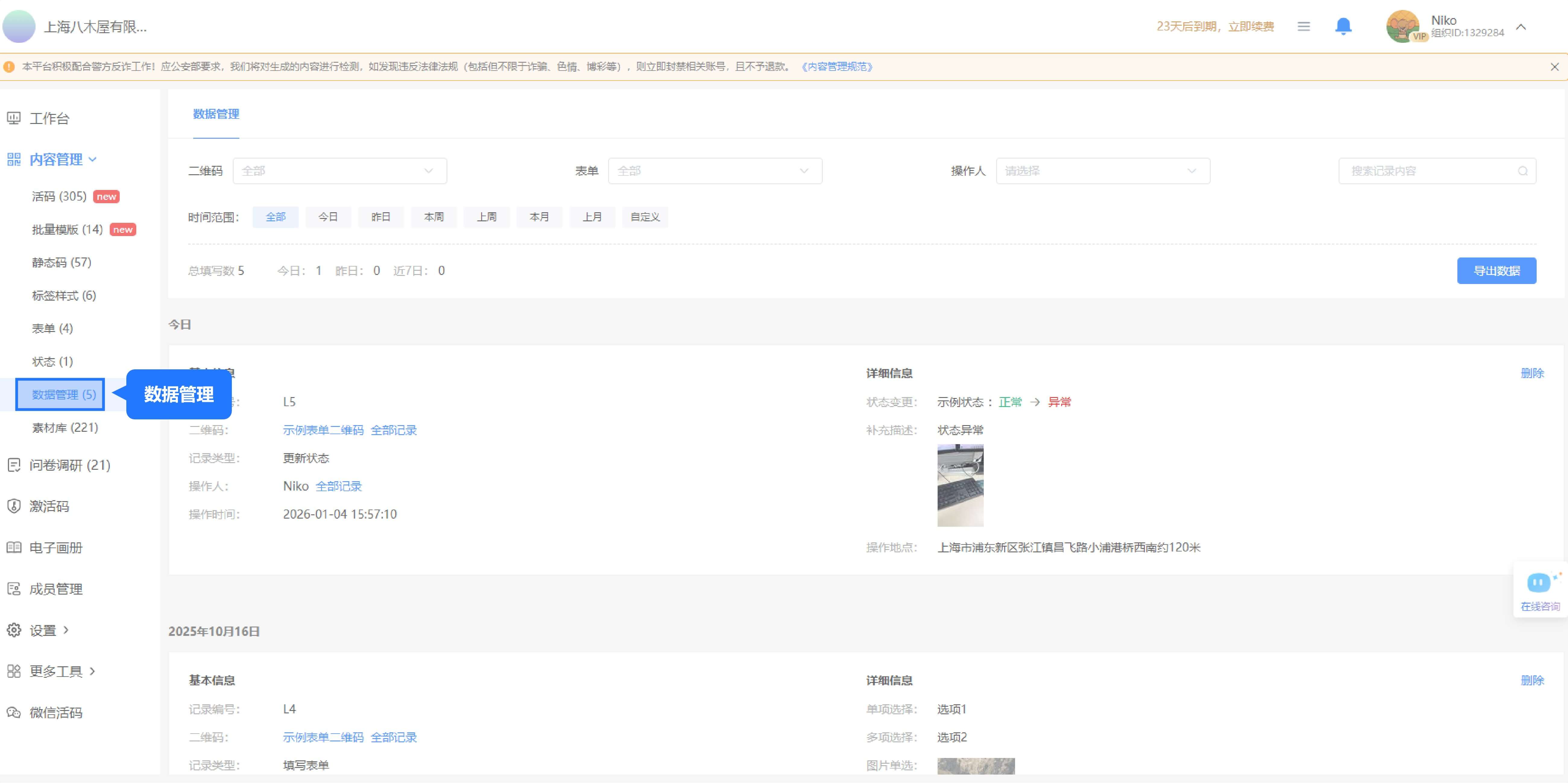Screen dimensions: 1568x783
Task: Click 在线咨询 chat robot icon
Action: click(1539, 583)
